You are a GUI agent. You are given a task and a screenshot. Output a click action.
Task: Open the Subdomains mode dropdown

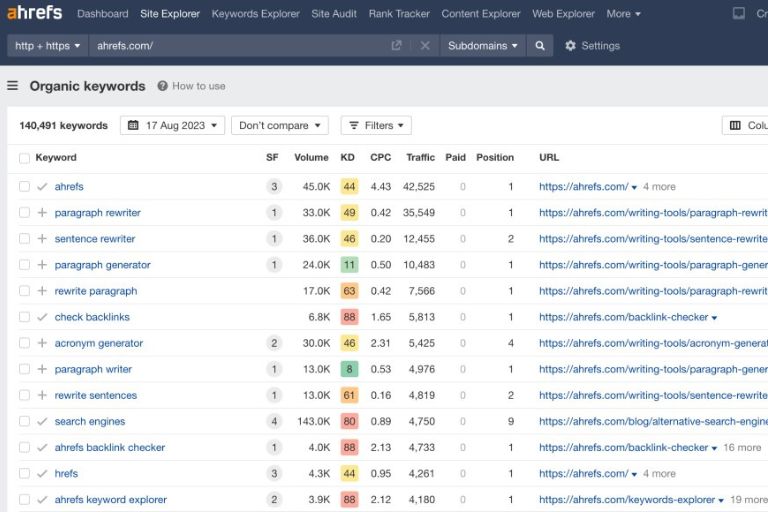point(483,46)
